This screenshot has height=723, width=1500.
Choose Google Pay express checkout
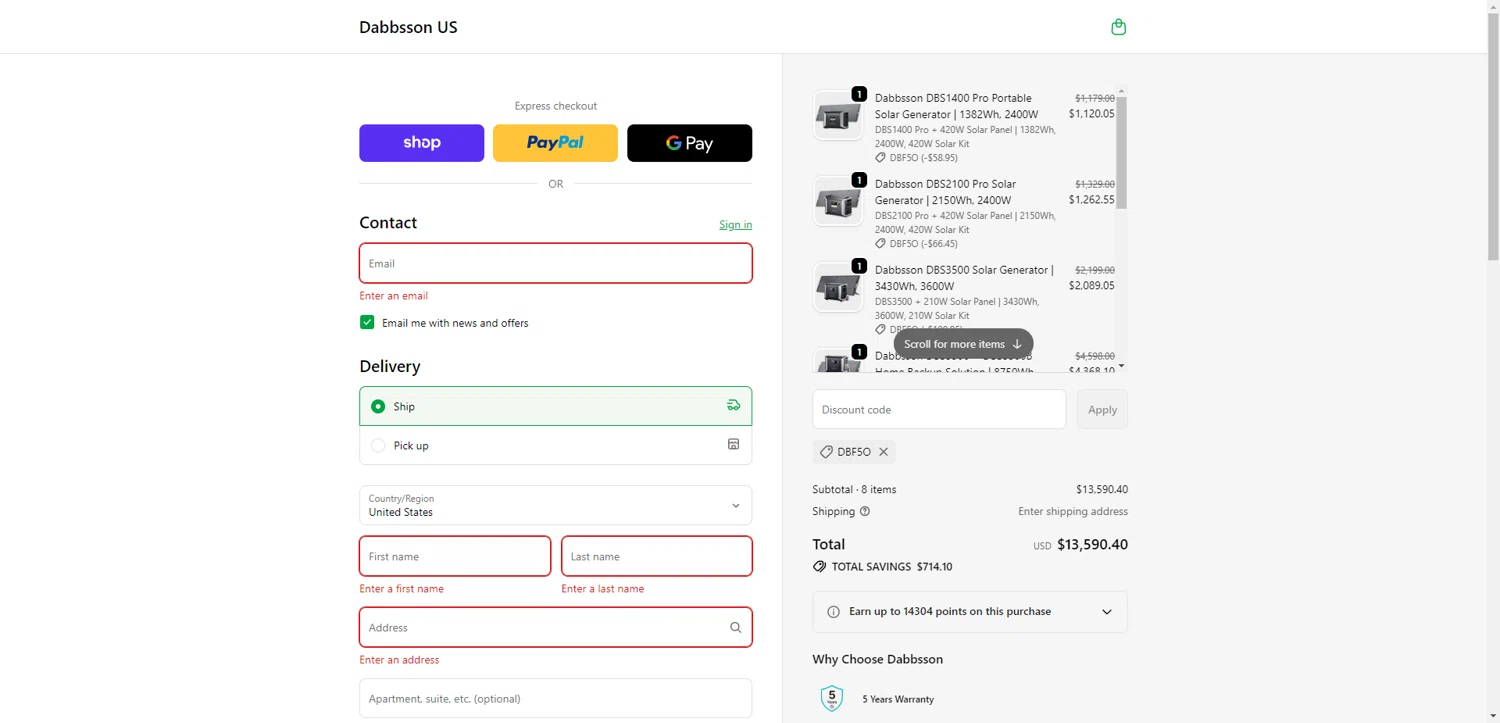click(x=689, y=143)
